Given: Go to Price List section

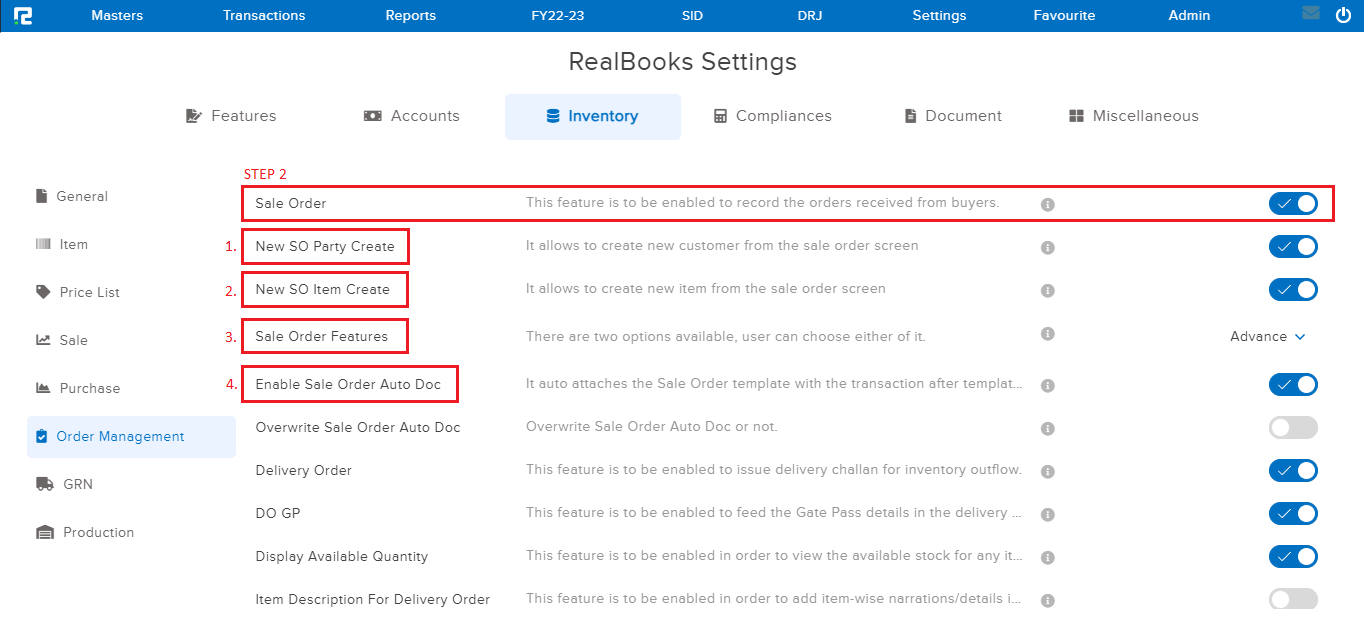Looking at the screenshot, I should [x=89, y=292].
